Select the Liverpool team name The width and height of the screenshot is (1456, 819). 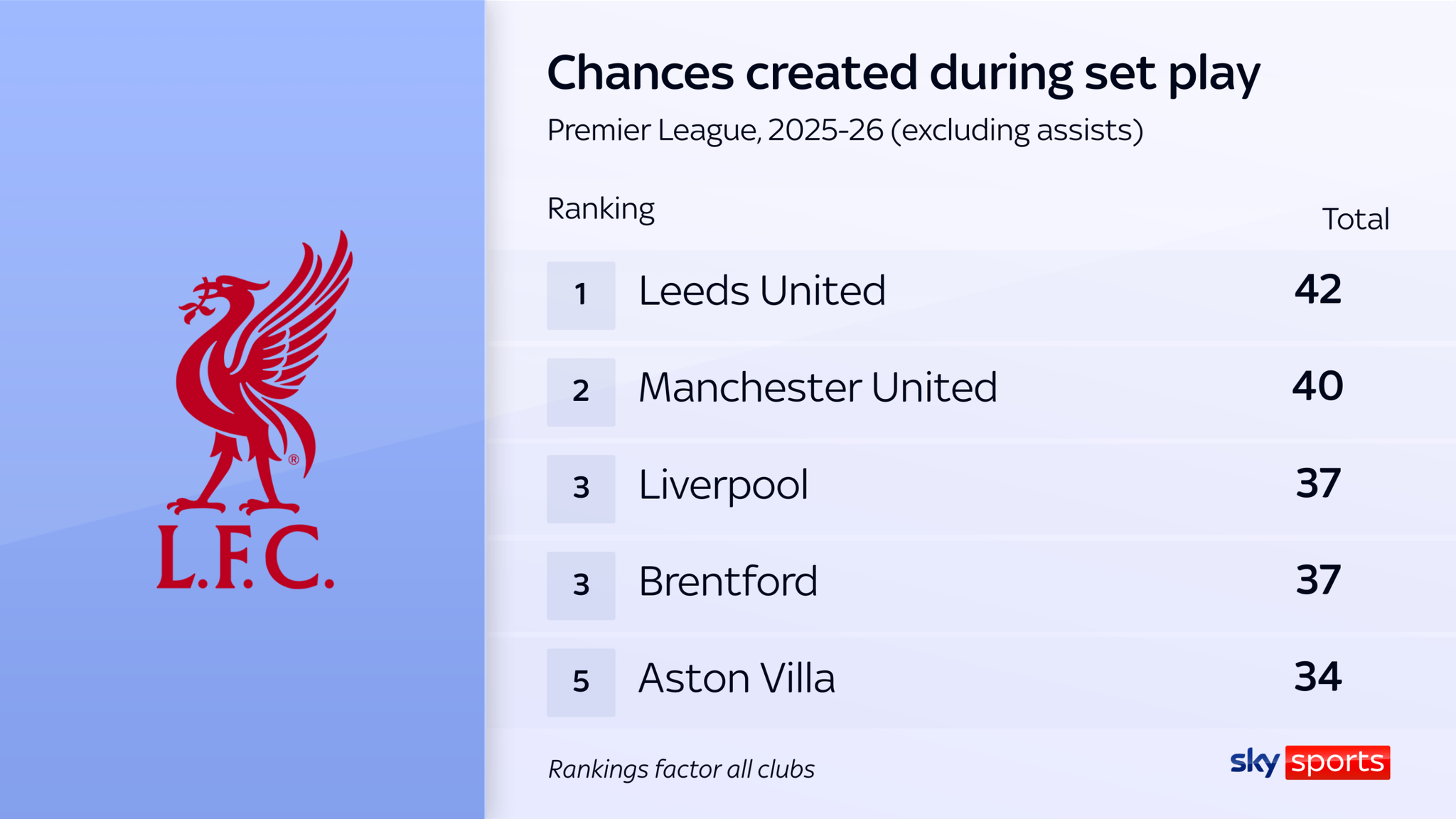[x=723, y=485]
